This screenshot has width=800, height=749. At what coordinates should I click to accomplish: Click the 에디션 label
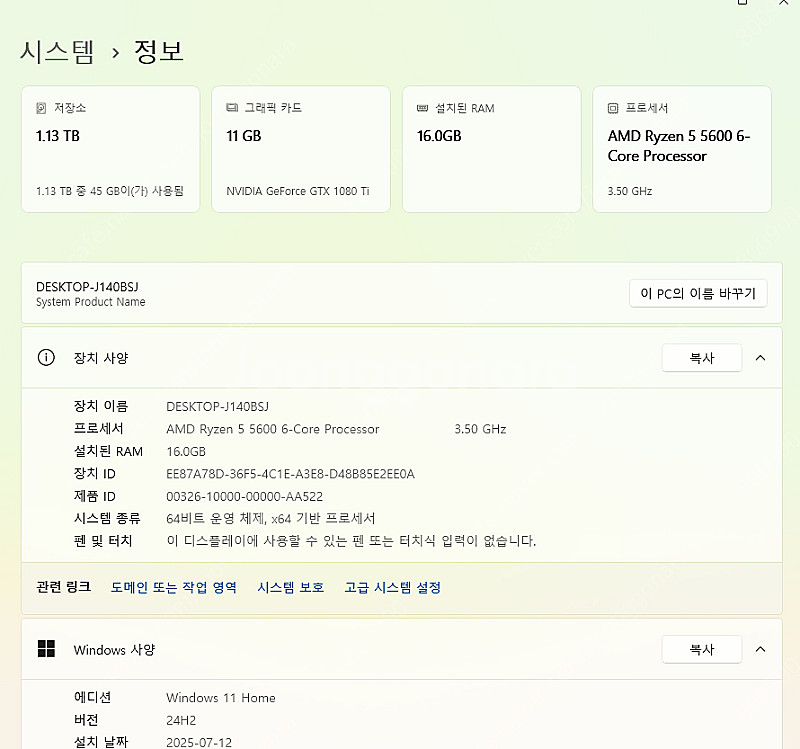[92, 697]
